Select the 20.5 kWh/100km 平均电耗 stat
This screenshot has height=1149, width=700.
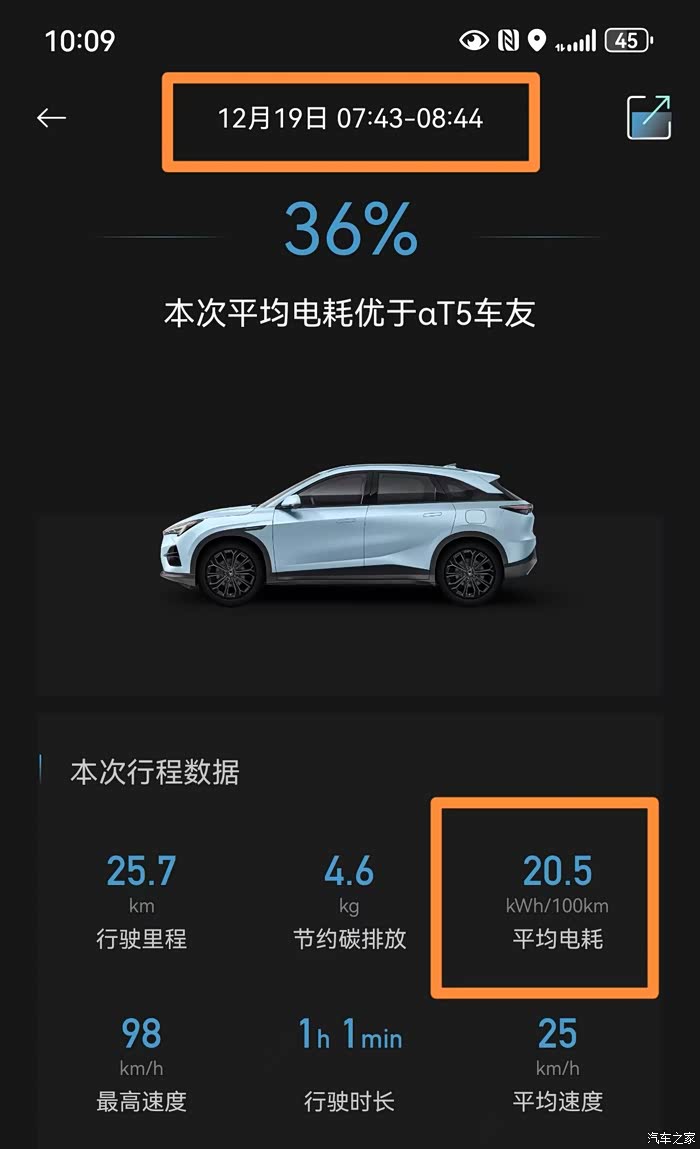[x=557, y=901]
